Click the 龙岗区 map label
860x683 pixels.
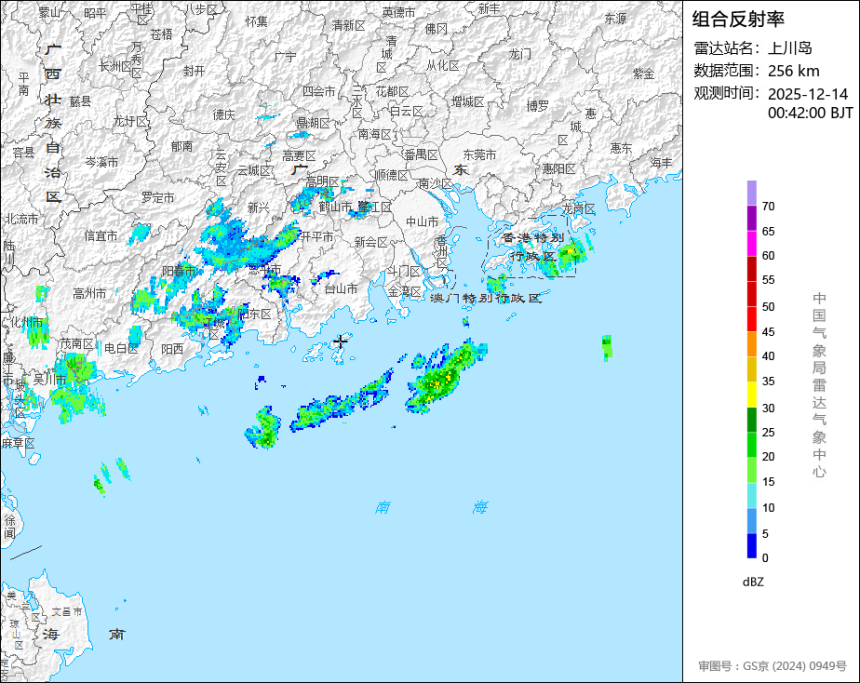click(x=579, y=208)
